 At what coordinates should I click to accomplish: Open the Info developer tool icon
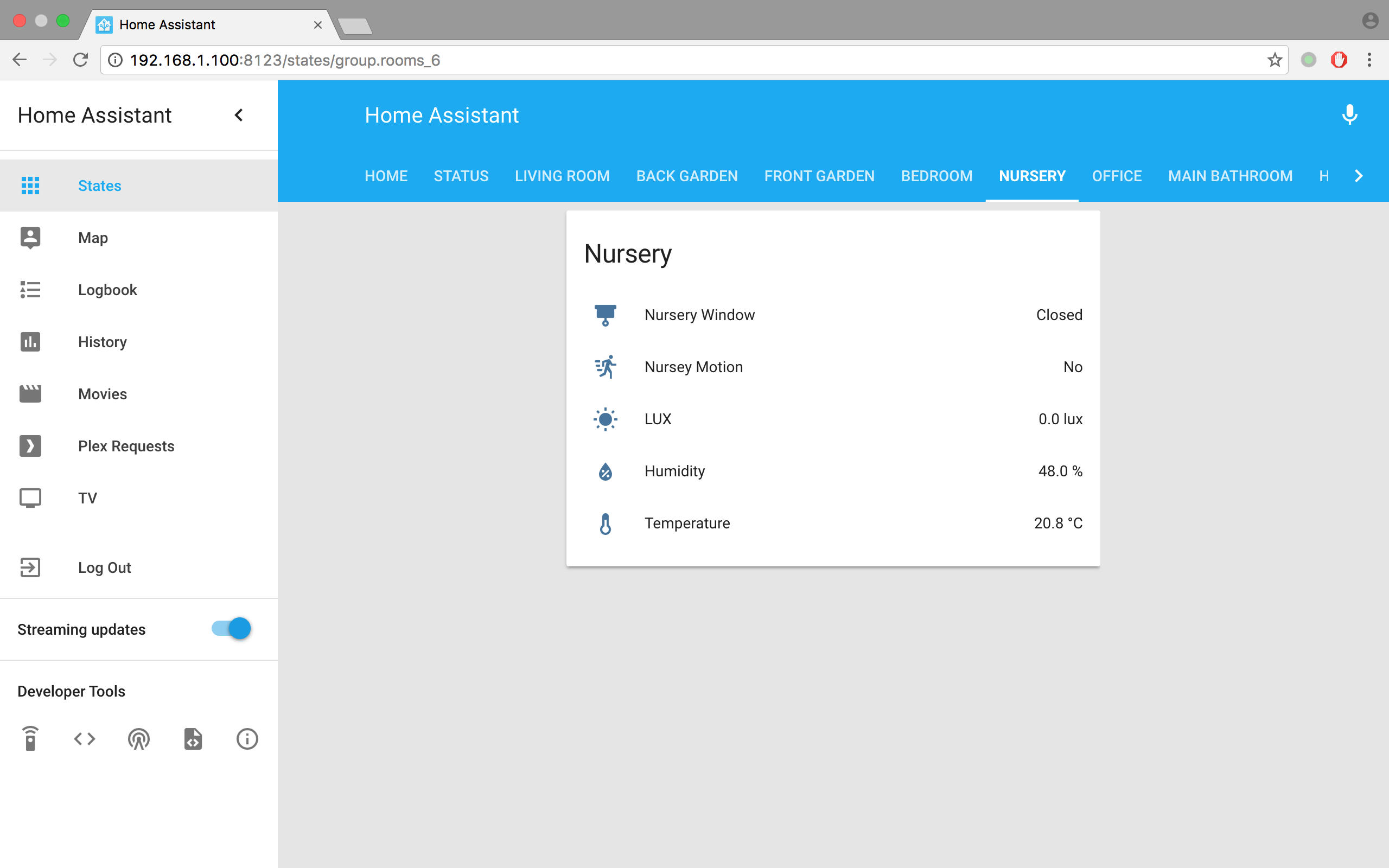[x=247, y=739]
